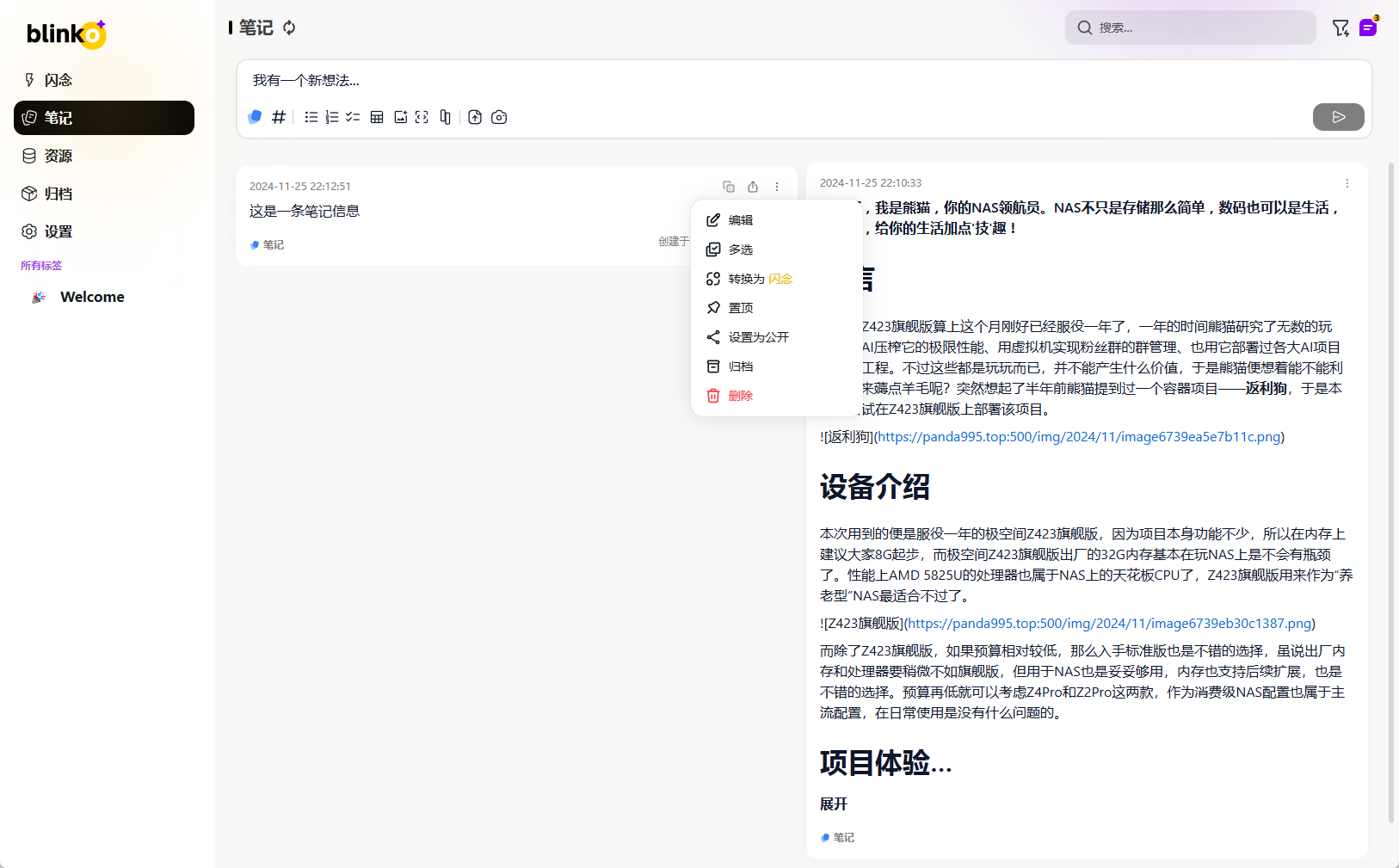Screen dimensions: 1399x868
Task: Open the filter icon near search
Action: coord(1340,28)
